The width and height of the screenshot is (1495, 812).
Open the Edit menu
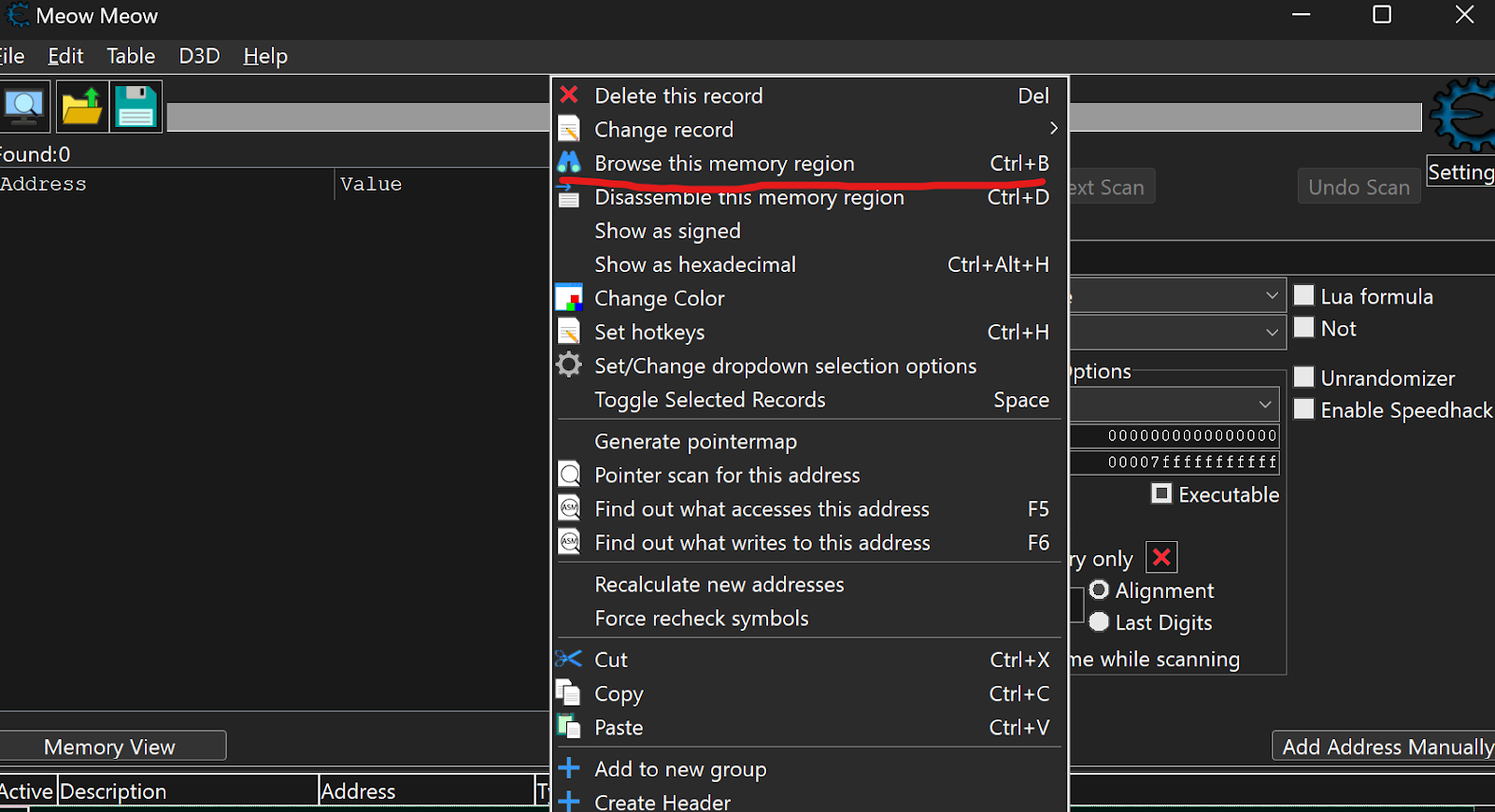click(x=65, y=56)
